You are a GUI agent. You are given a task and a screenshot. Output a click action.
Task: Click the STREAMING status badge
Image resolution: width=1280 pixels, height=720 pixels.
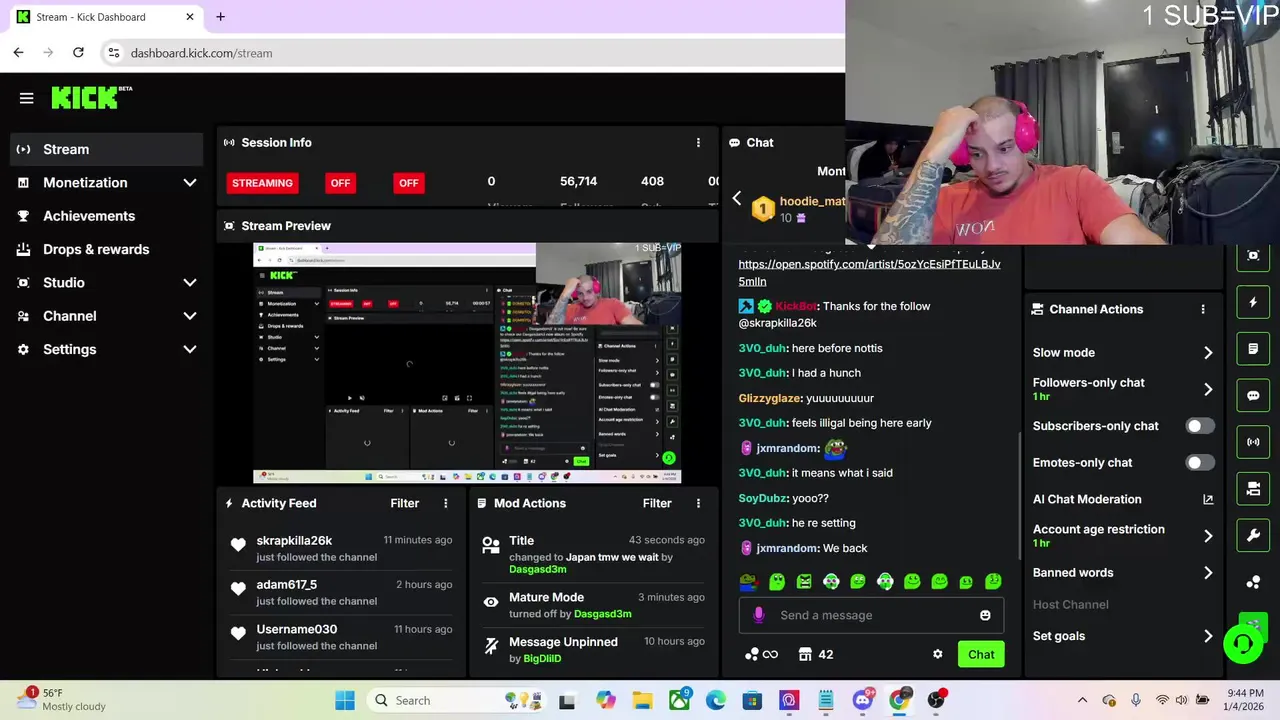262,183
